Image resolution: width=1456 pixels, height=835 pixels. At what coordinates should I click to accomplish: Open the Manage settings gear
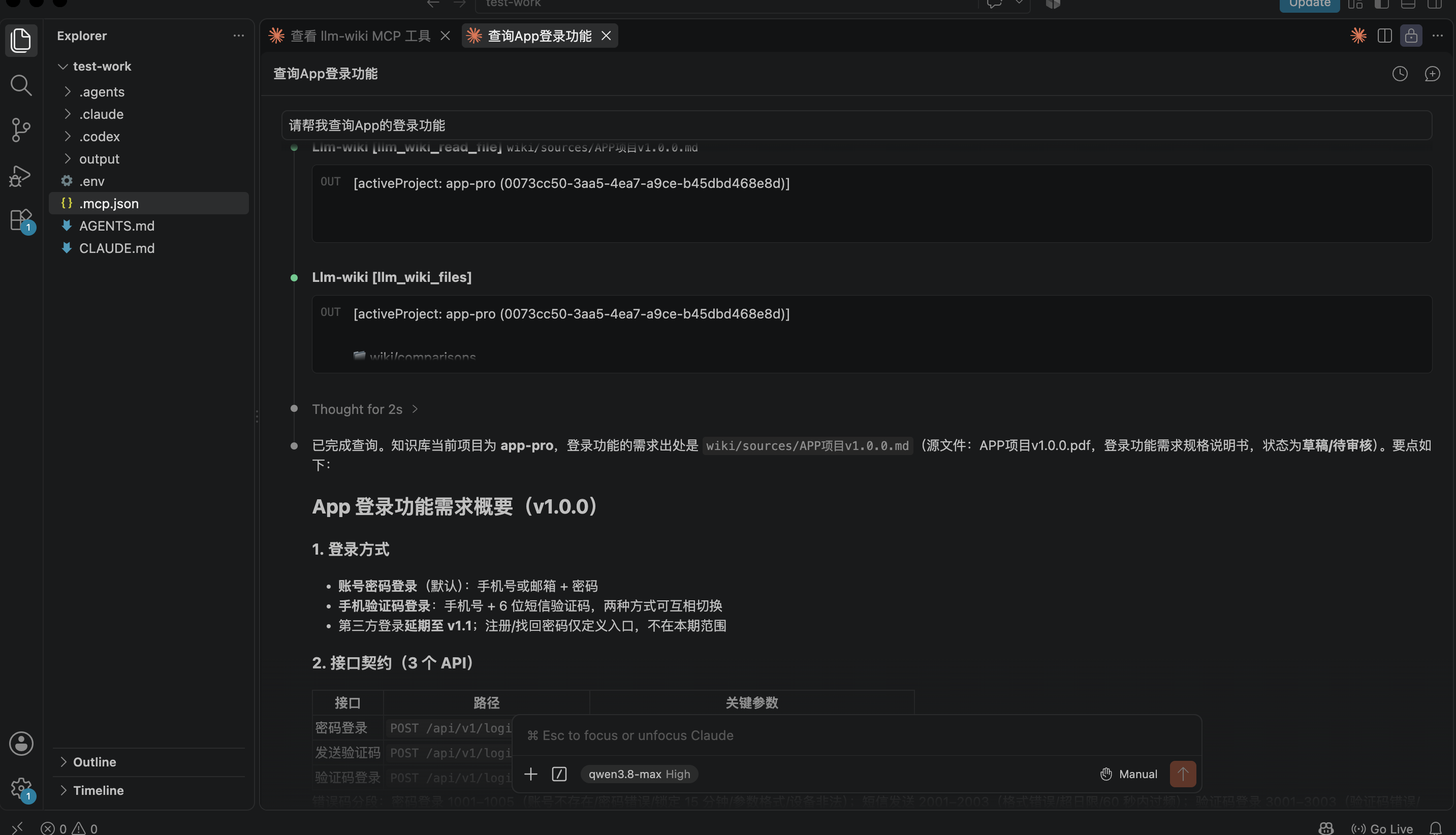pyautogui.click(x=21, y=789)
